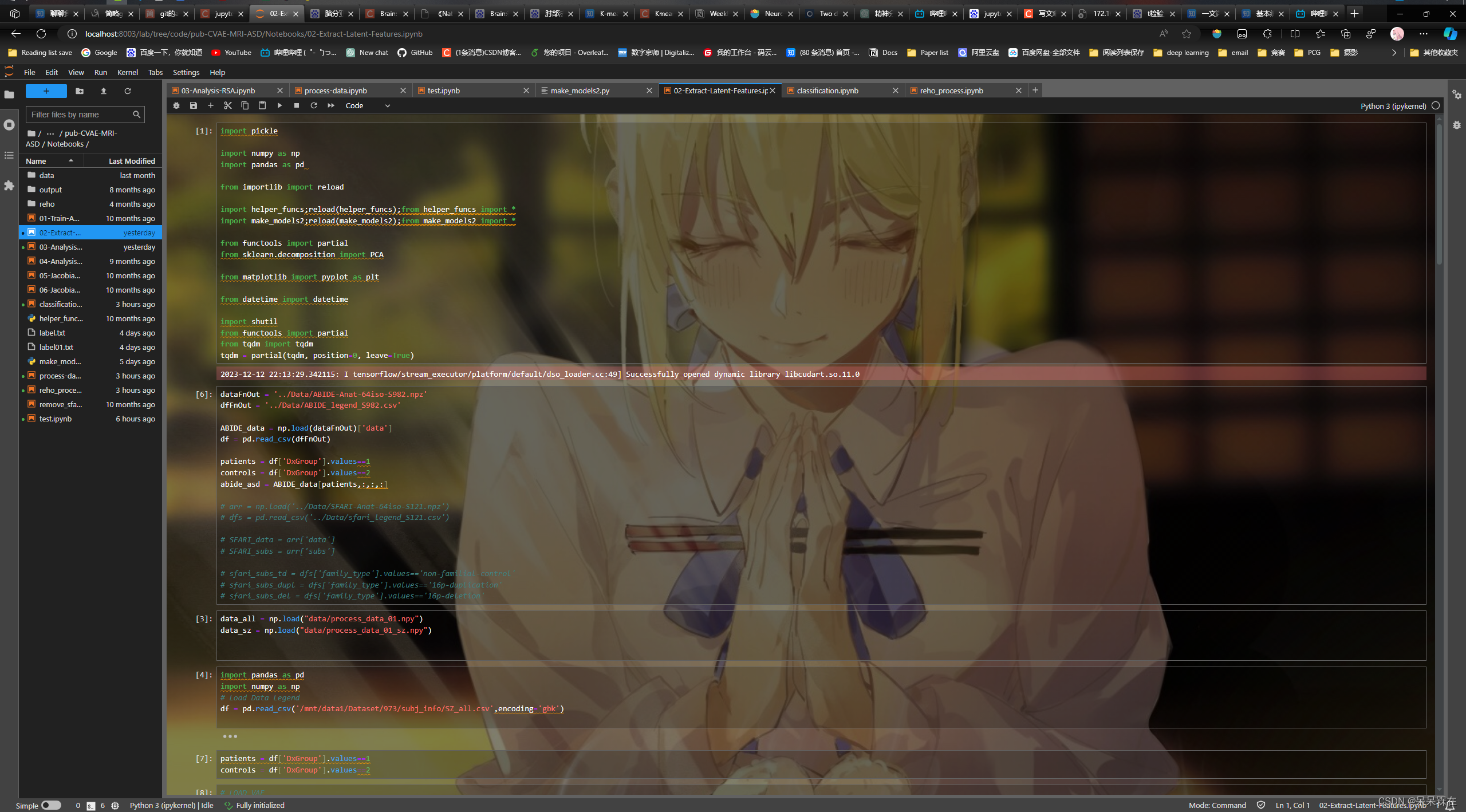
Task: Open browser extensions puzzle icon
Action: click(x=1267, y=34)
